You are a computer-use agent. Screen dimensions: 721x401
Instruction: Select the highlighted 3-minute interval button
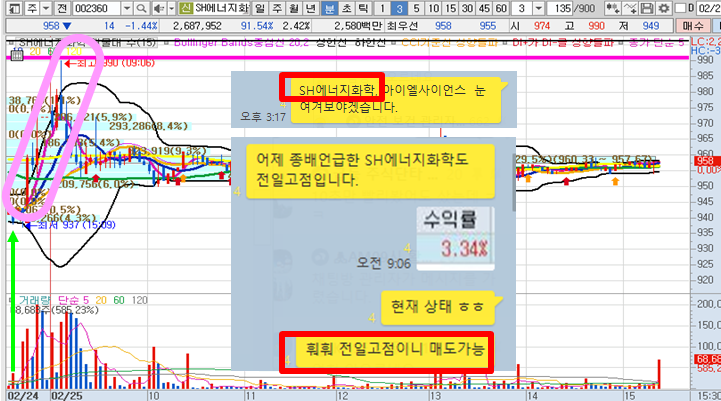[x=399, y=8]
